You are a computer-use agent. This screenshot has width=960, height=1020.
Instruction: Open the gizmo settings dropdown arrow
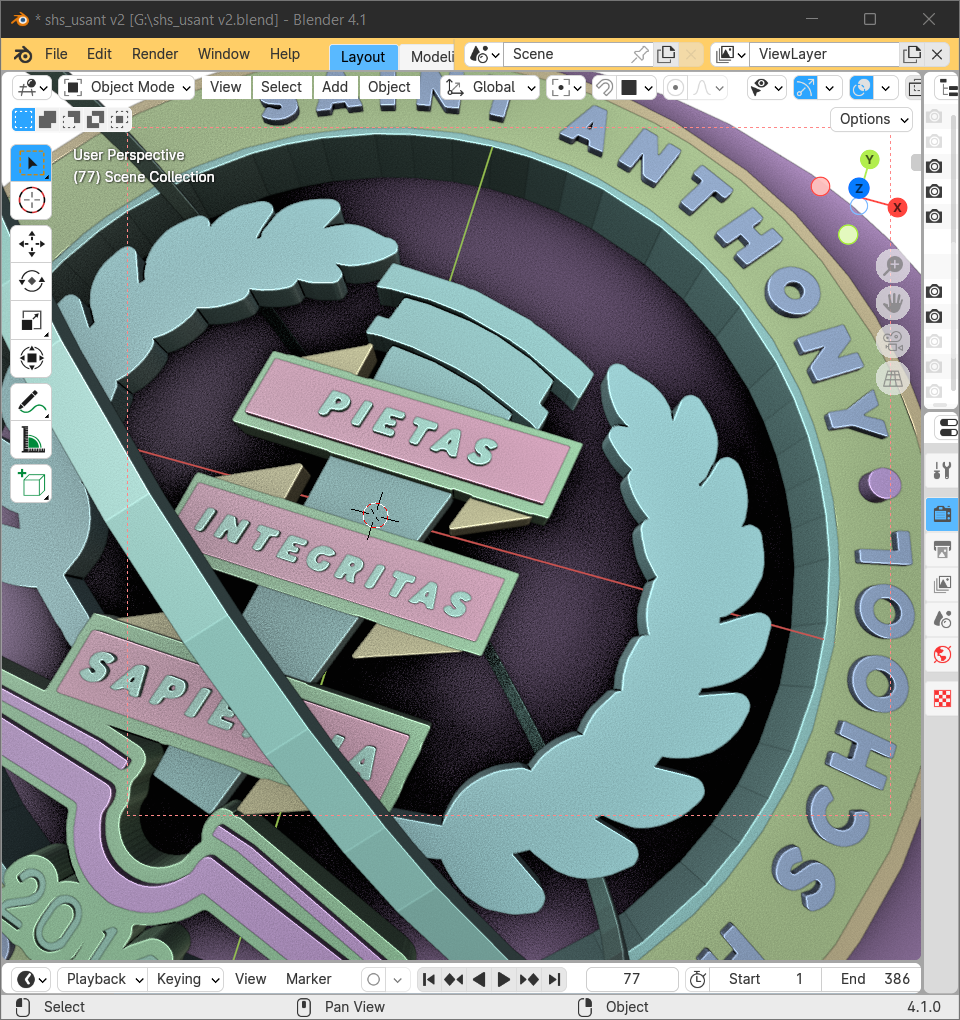(830, 87)
